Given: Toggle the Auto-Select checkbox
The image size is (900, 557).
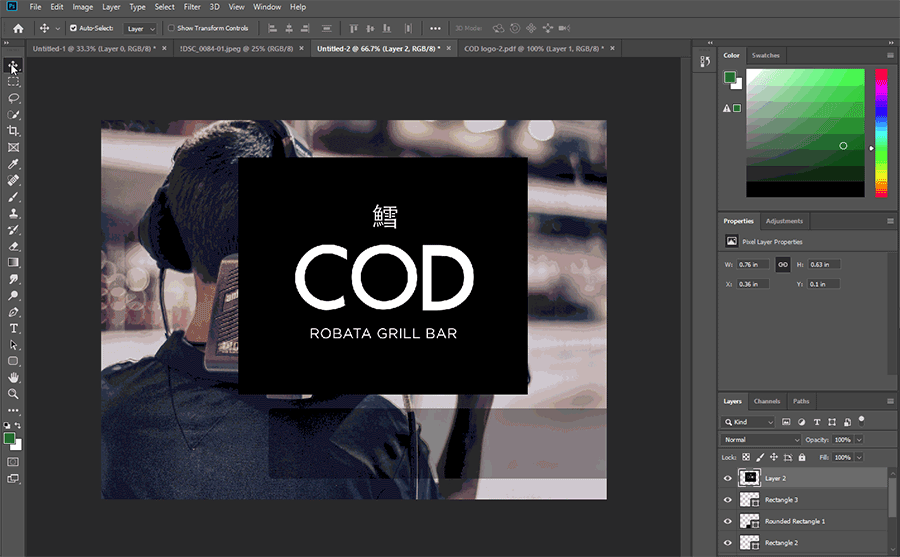Looking at the screenshot, I should pyautogui.click(x=73, y=28).
